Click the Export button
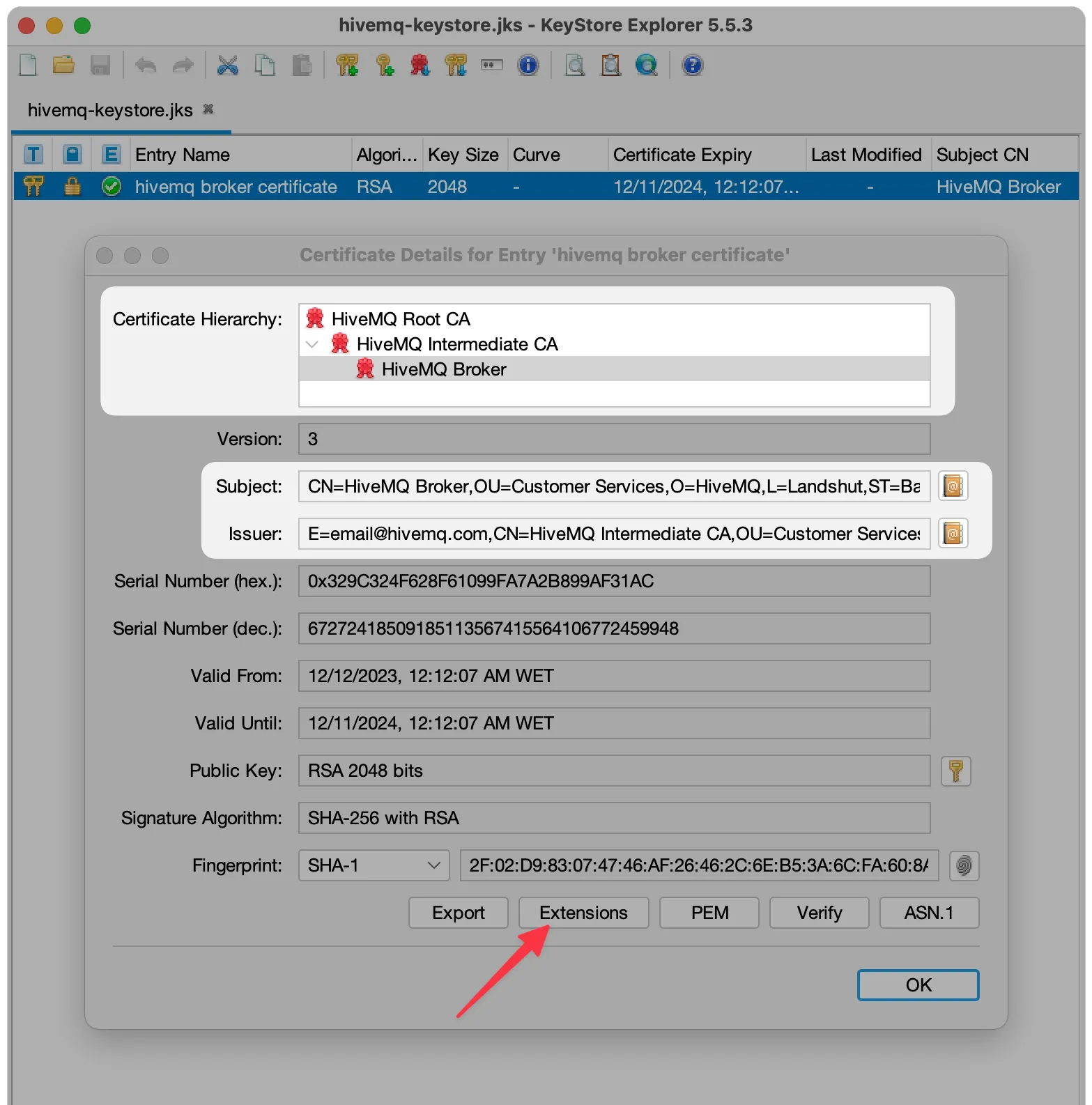This screenshot has width=1092, height=1105. point(459,913)
